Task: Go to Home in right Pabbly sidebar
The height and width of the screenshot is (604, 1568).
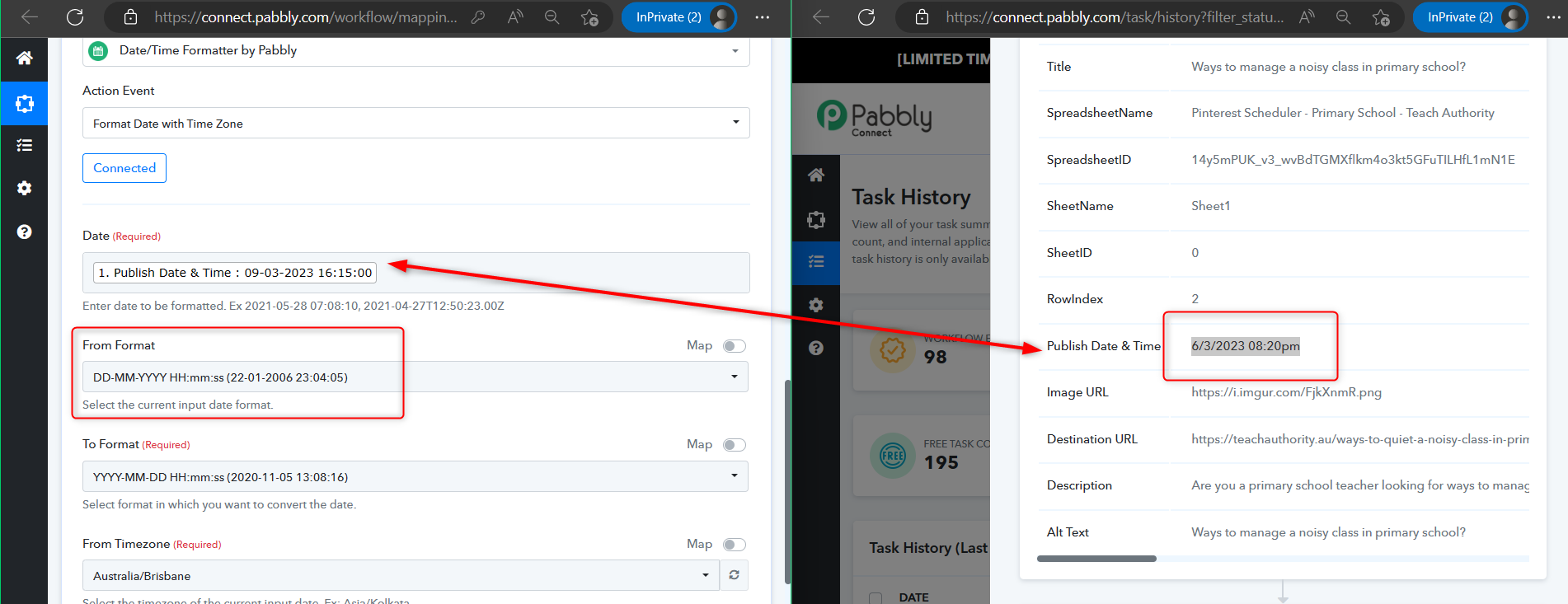Action: (816, 175)
